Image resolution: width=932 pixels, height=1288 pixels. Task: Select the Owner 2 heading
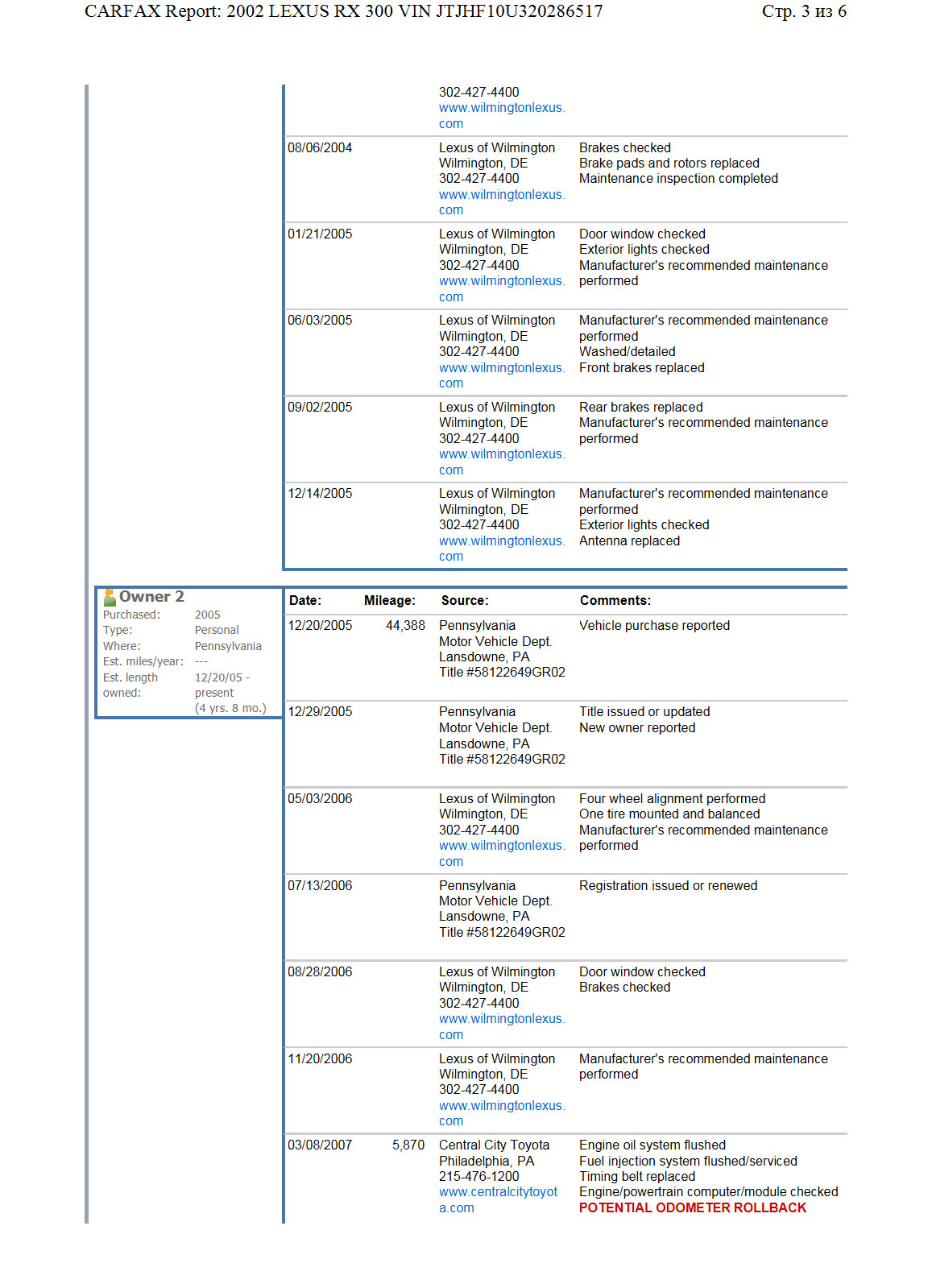(x=151, y=597)
